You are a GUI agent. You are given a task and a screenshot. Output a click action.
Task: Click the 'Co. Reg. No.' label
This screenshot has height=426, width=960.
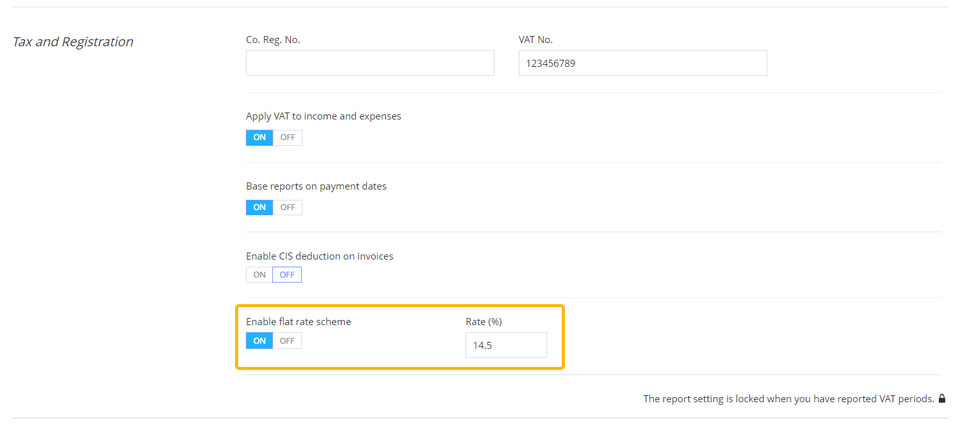[x=273, y=40]
